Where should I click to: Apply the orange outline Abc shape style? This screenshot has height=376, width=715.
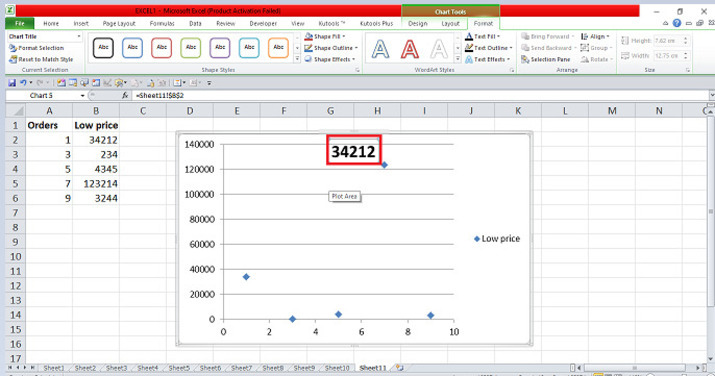pyautogui.click(x=278, y=48)
